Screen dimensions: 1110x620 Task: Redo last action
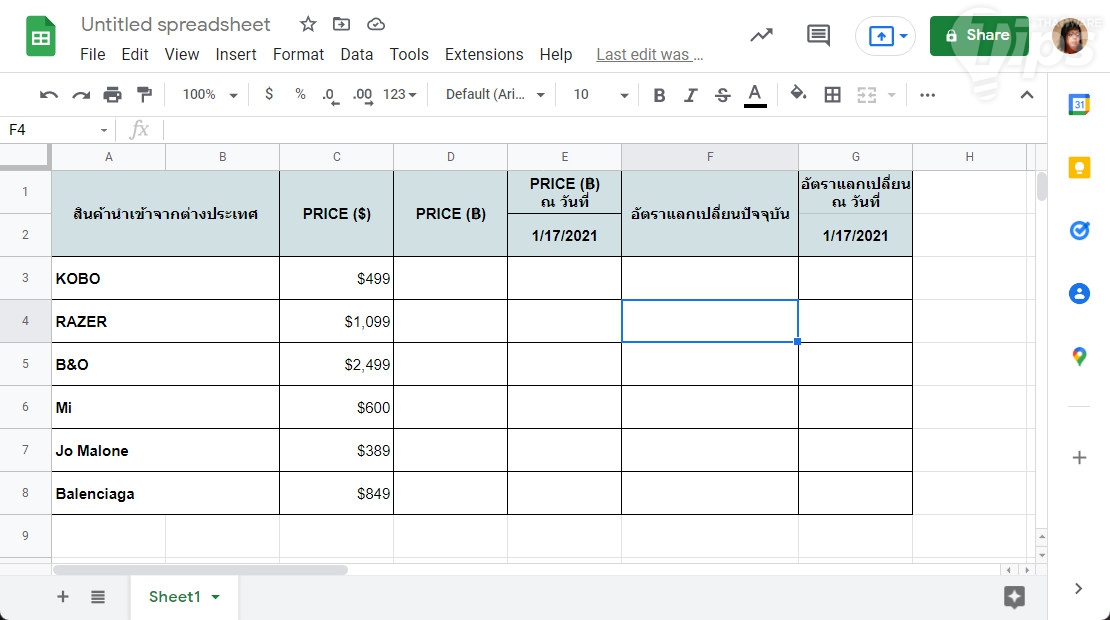[81, 95]
